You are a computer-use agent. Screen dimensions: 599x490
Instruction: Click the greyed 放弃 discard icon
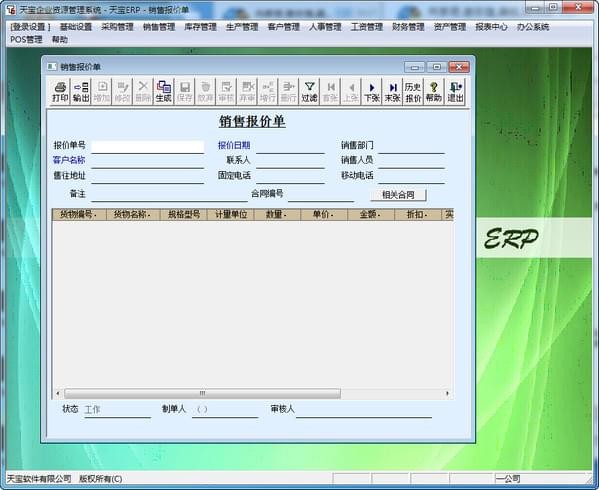pos(205,92)
